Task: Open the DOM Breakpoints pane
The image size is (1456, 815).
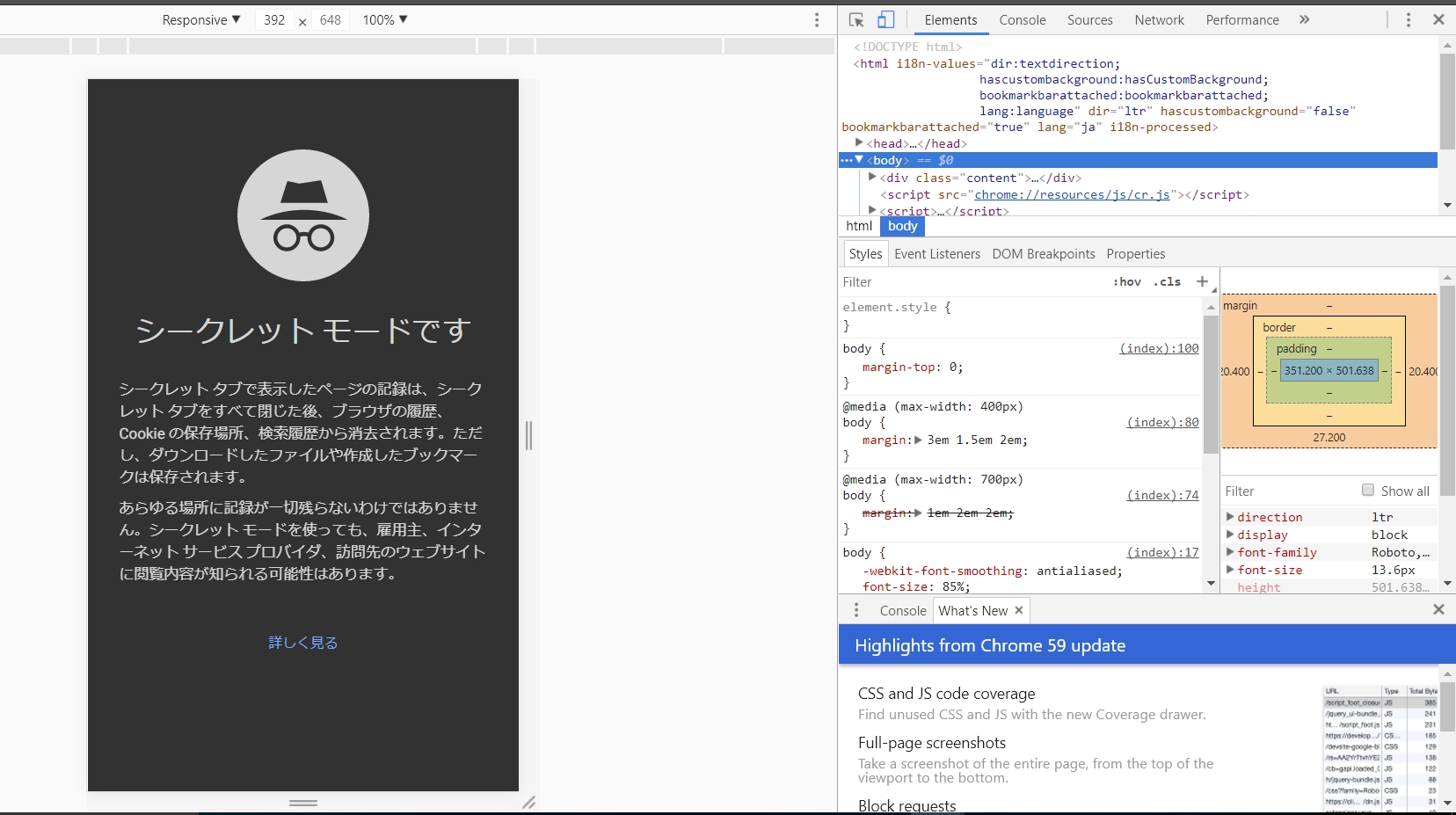Action: point(1044,254)
